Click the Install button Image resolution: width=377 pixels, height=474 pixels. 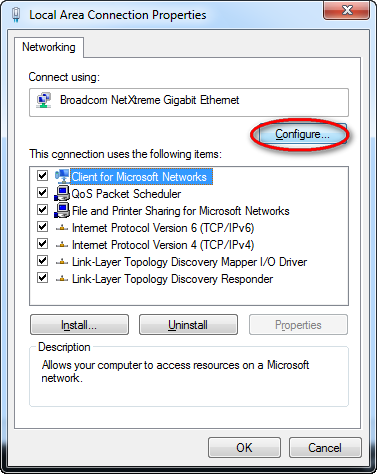[x=79, y=325]
